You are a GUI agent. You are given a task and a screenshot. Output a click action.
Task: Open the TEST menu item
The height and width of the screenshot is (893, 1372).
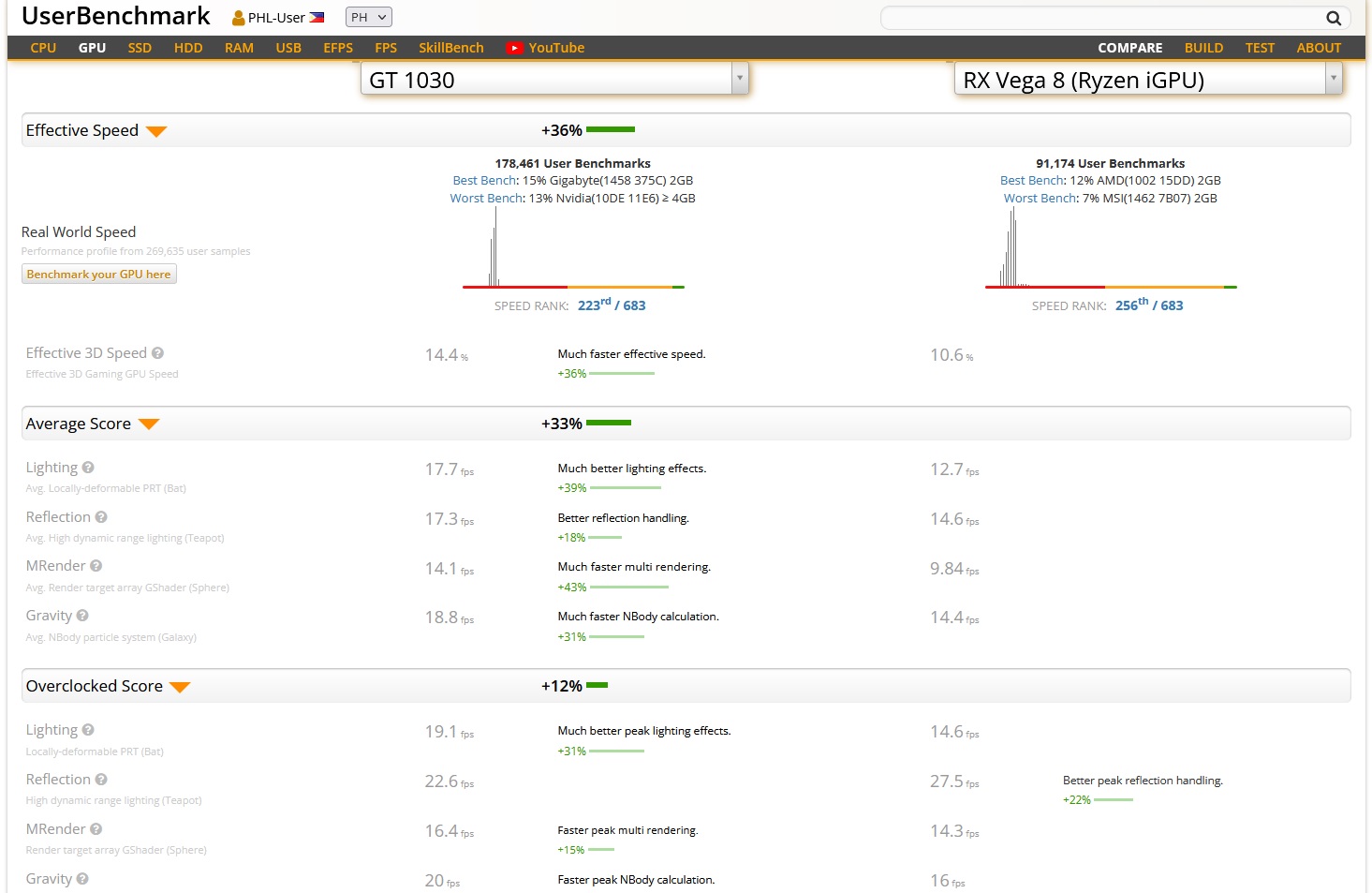[x=1260, y=48]
